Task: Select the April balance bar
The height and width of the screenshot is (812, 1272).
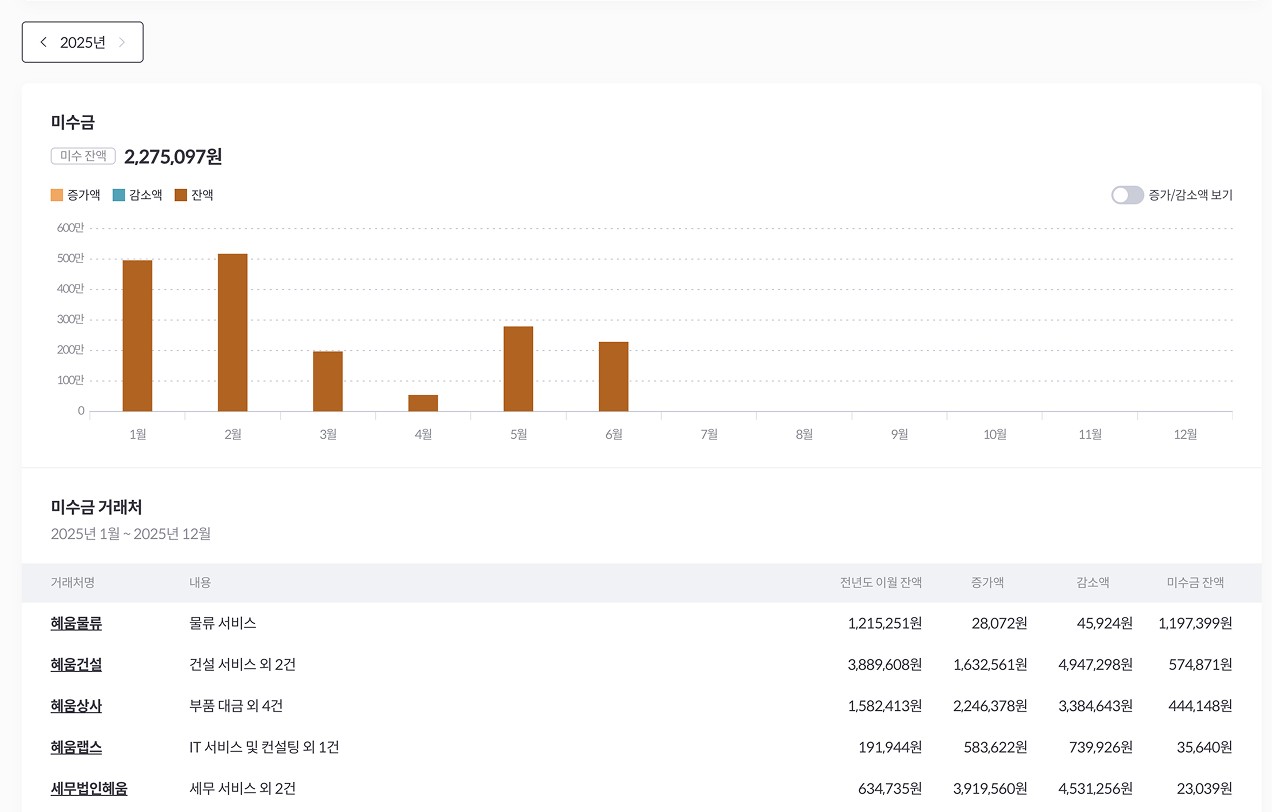Action: click(423, 403)
